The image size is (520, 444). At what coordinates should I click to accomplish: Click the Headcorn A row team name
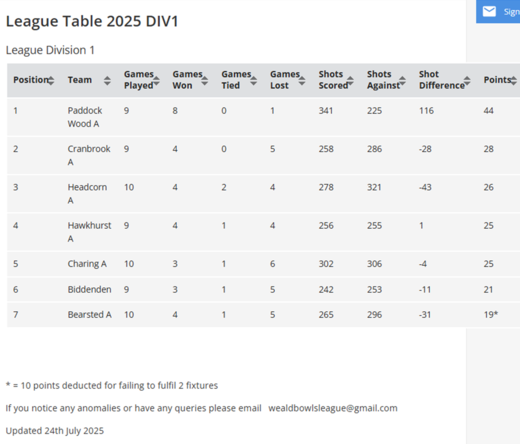click(87, 194)
